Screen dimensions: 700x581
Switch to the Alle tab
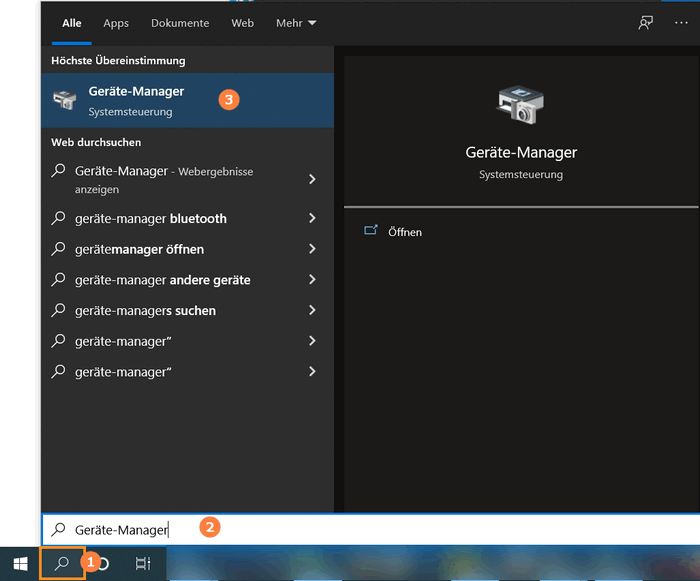coord(71,23)
